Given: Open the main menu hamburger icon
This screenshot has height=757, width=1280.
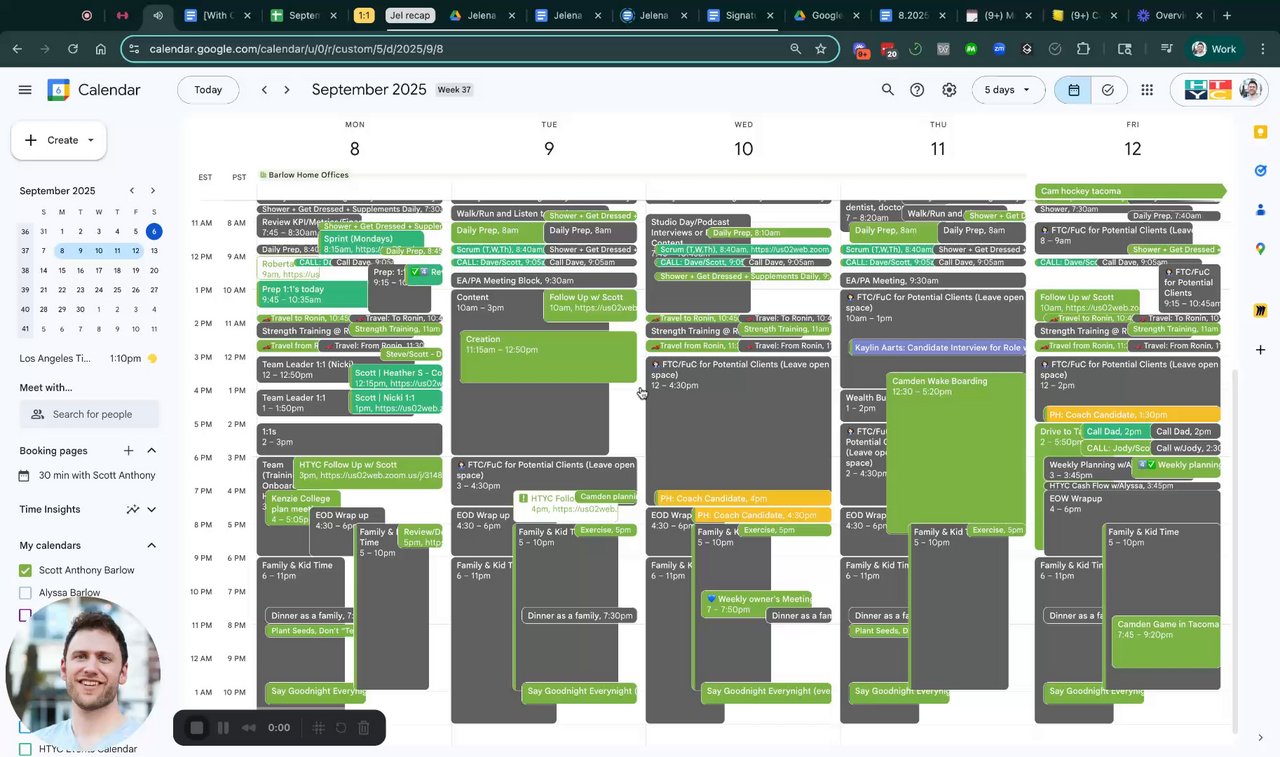Looking at the screenshot, I should [x=25, y=90].
